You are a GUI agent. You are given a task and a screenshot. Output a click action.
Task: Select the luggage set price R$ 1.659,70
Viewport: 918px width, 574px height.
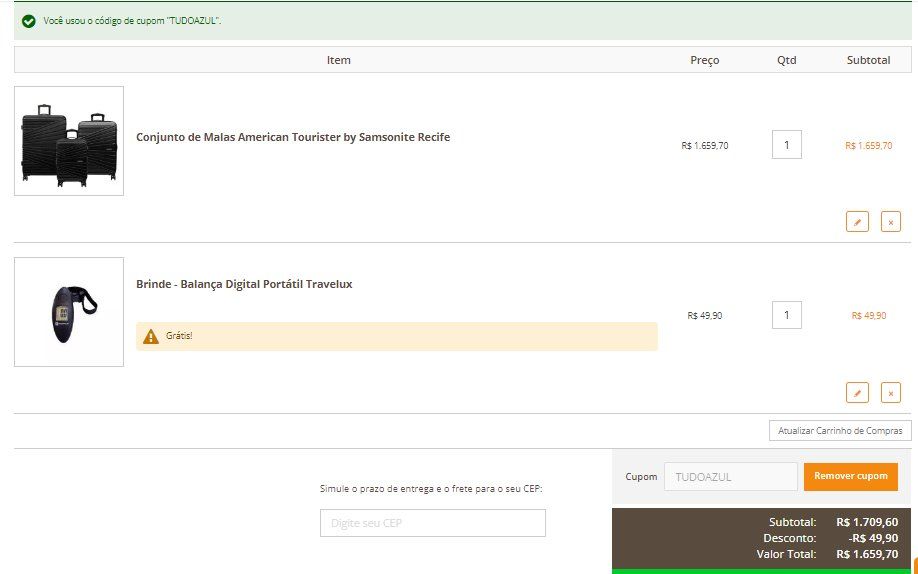click(705, 146)
